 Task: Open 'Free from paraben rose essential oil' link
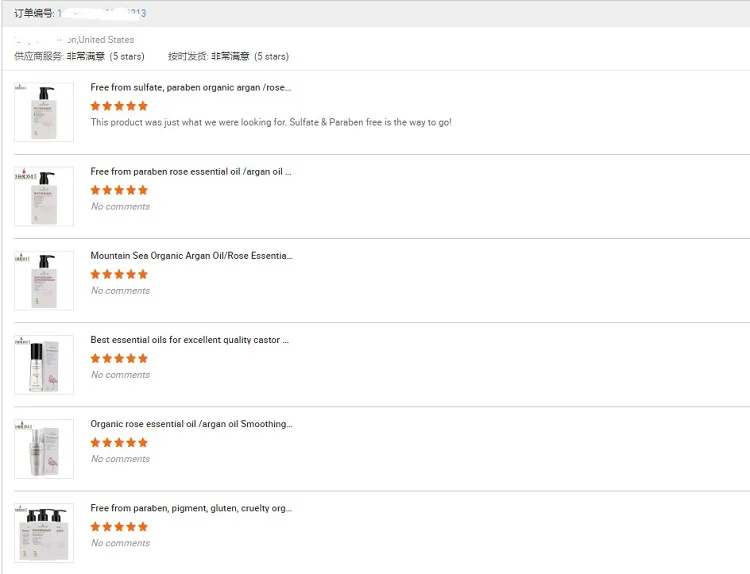(191, 172)
